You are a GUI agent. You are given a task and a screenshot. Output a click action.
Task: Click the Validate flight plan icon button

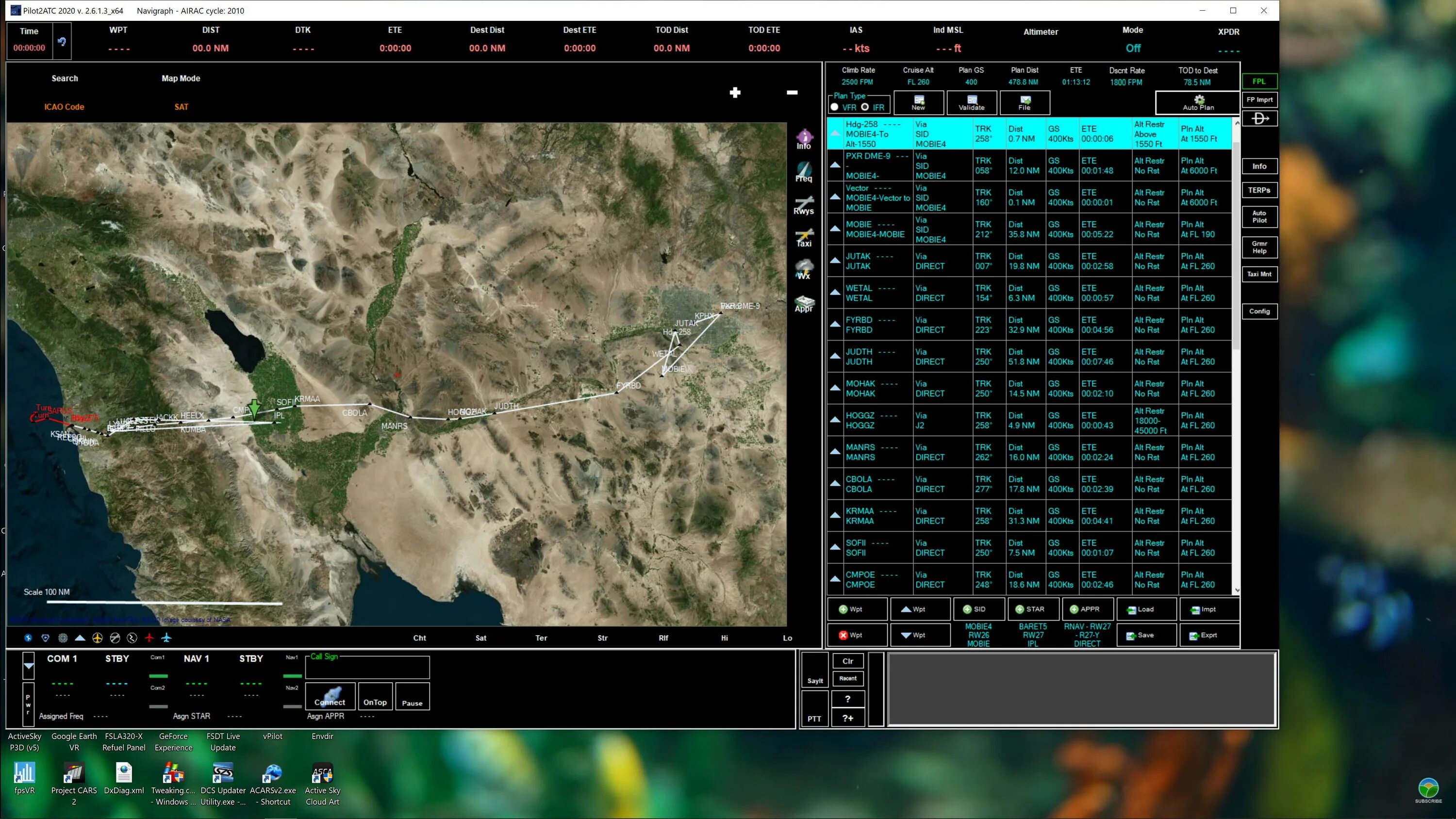coord(972,103)
